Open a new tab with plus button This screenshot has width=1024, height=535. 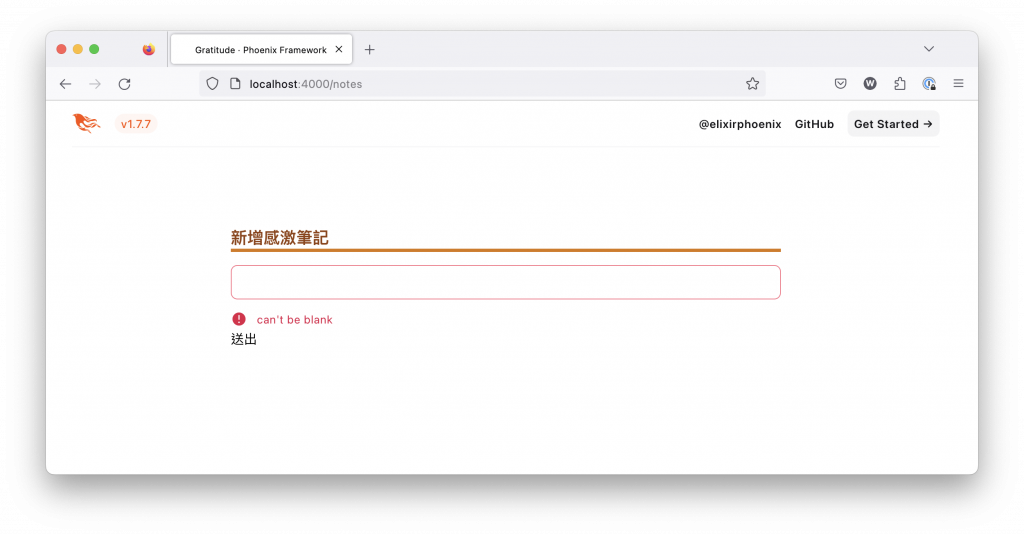370,50
